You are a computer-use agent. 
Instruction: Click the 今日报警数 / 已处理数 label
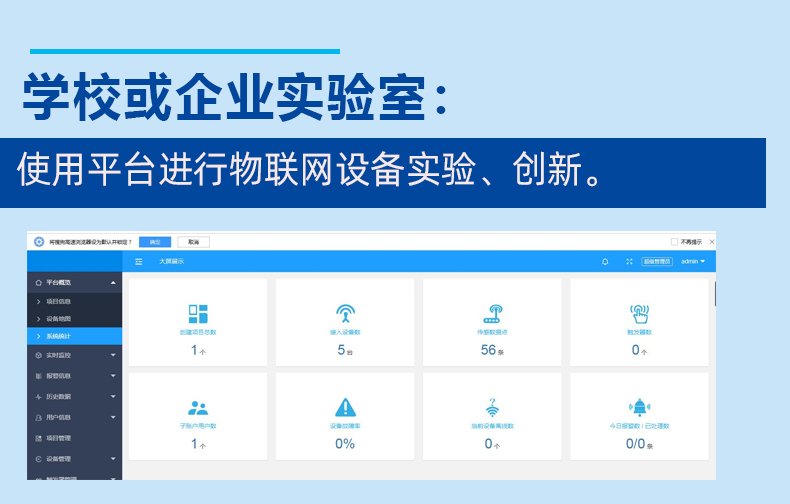[x=639, y=426]
